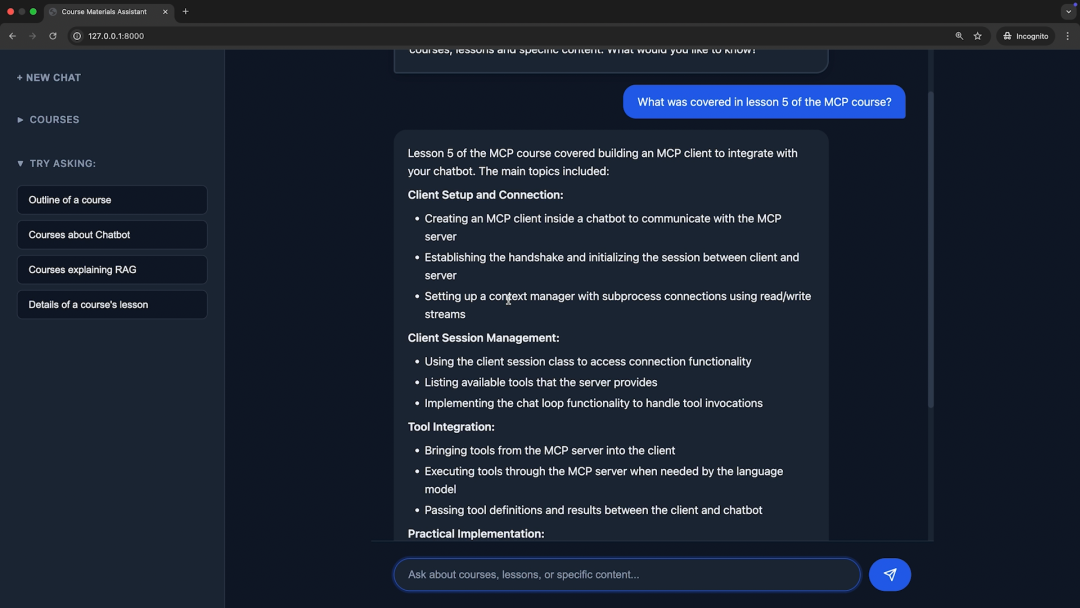1080x608 pixels.
Task: Focus the 'Ask about courses' input field
Action: pos(627,575)
